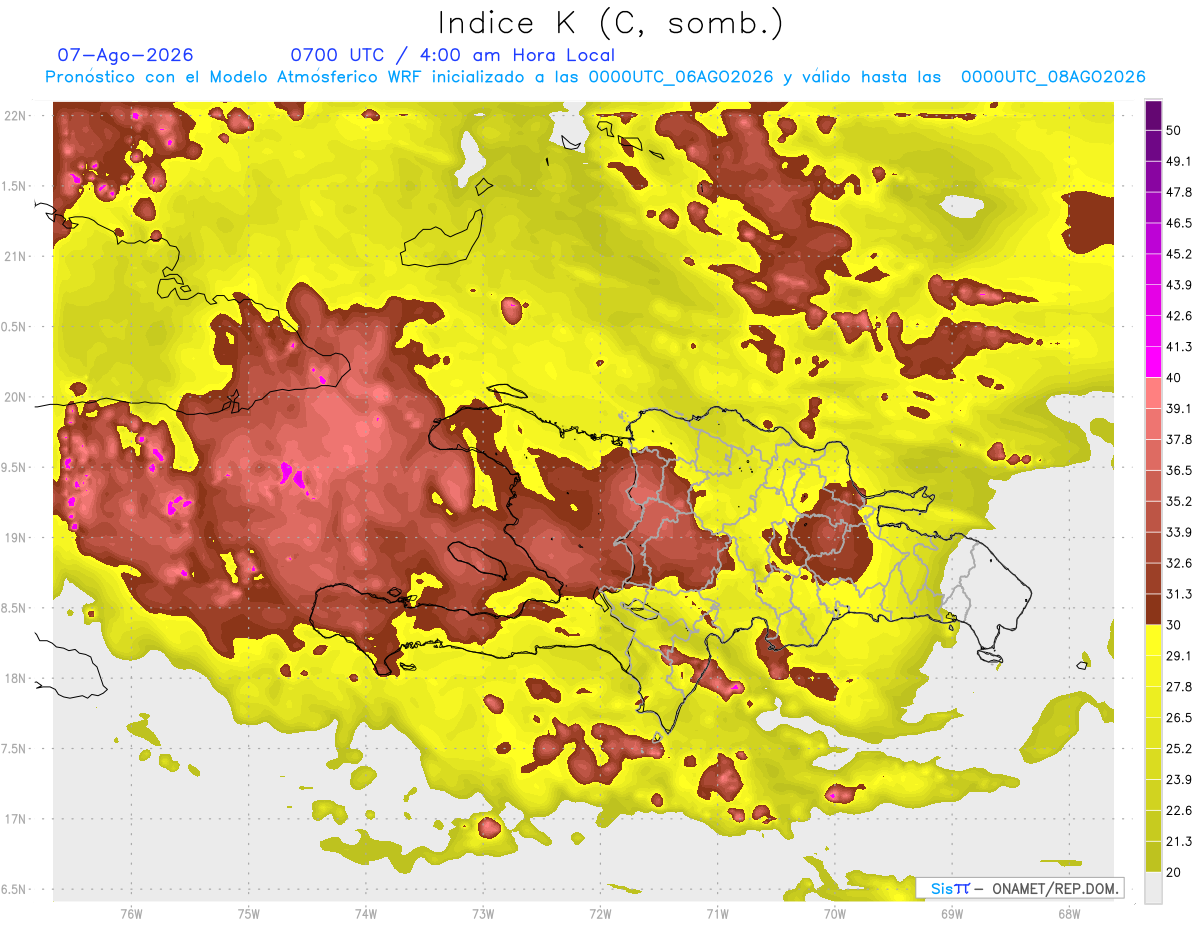Click the legend value '35.2'

[1179, 501]
